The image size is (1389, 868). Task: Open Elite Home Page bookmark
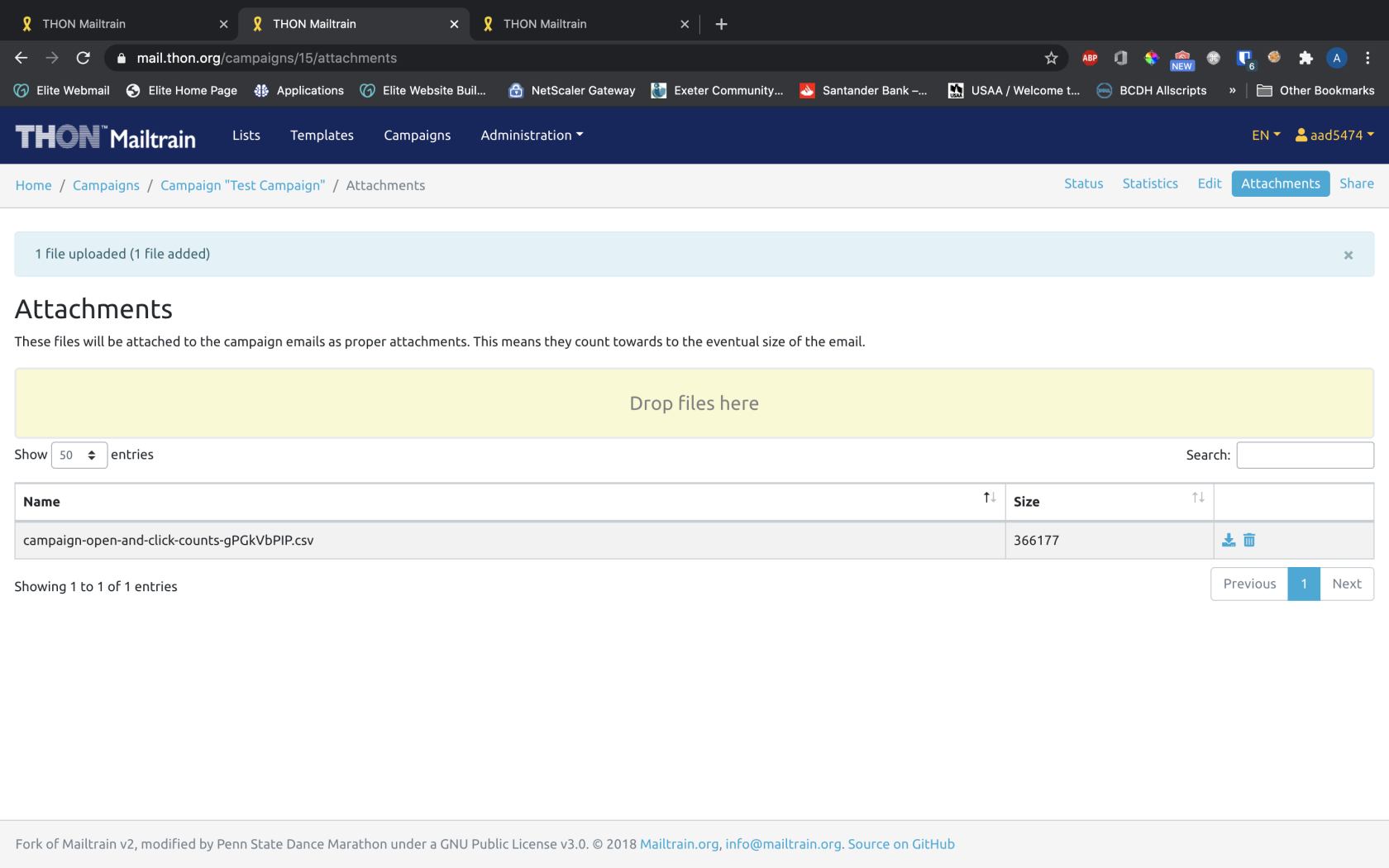point(182,90)
